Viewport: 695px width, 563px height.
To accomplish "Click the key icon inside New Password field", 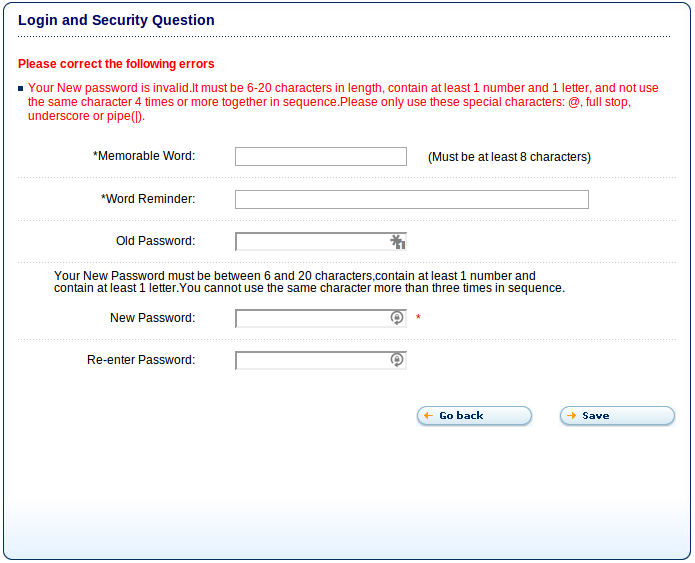I will point(397,318).
